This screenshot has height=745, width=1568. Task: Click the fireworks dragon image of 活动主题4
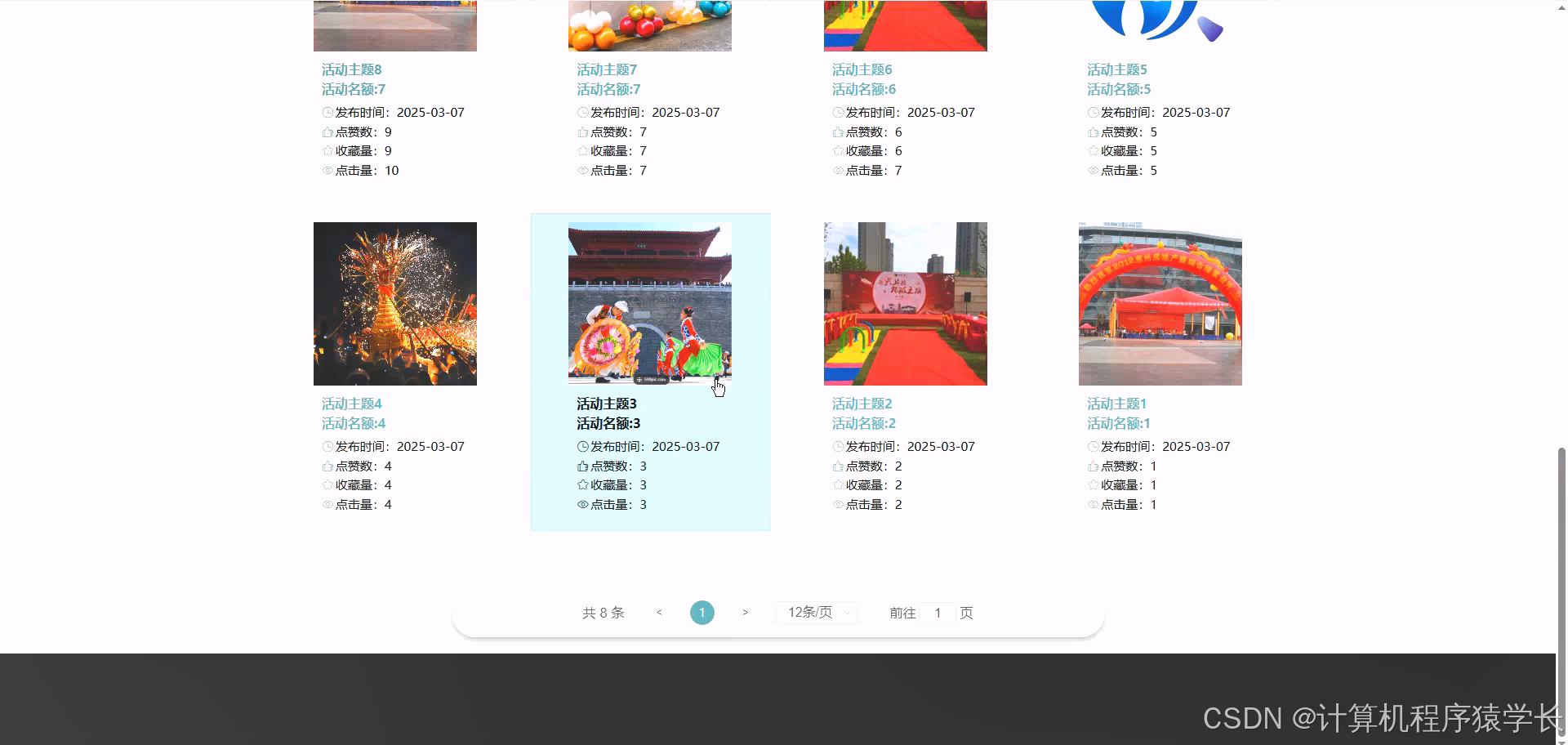point(395,304)
